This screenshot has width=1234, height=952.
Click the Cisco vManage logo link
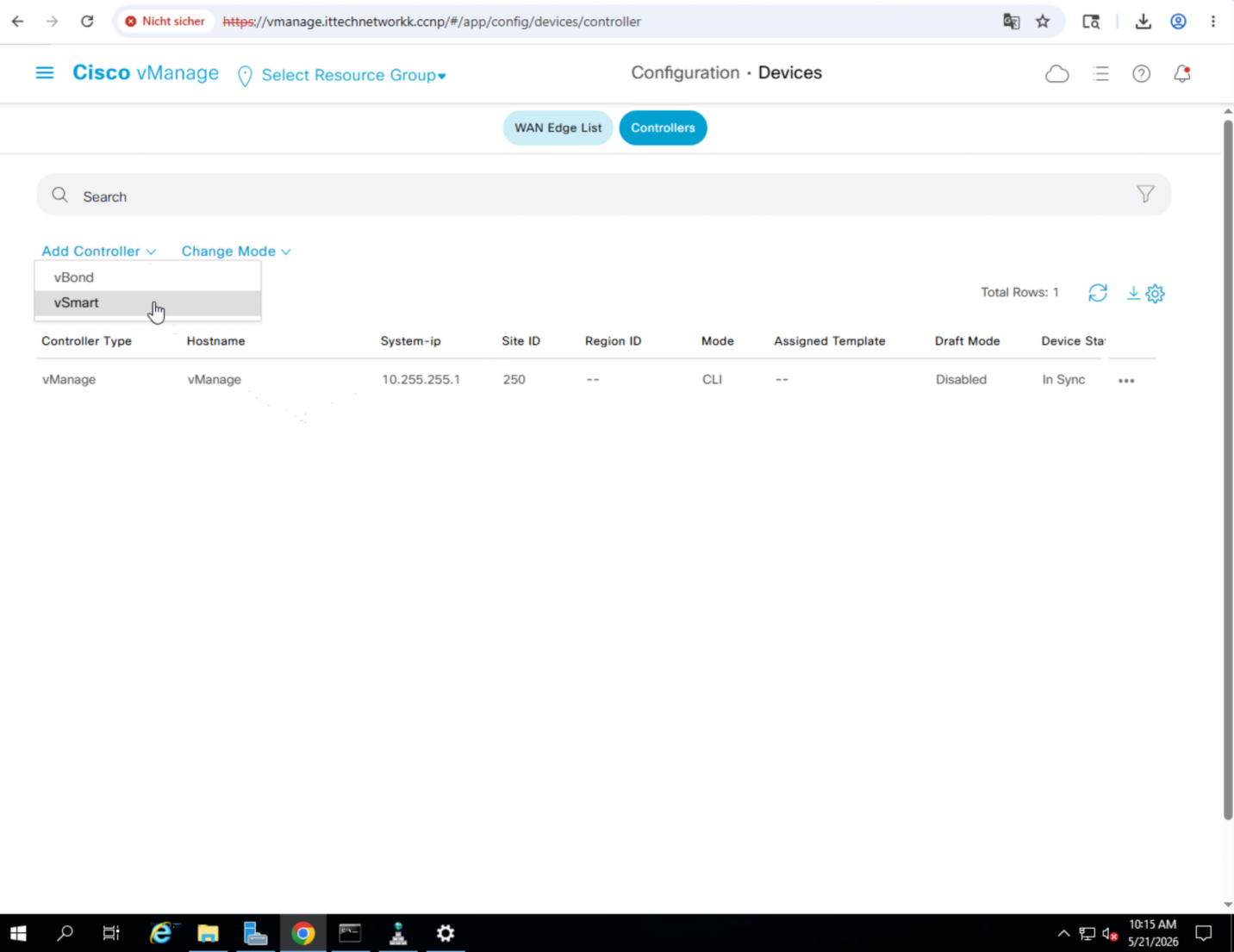point(146,73)
